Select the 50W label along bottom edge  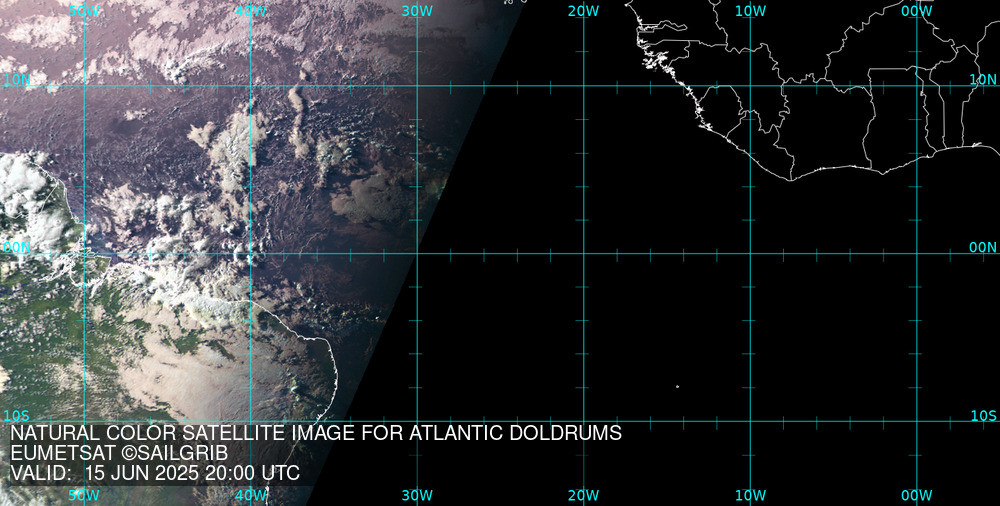84,495
